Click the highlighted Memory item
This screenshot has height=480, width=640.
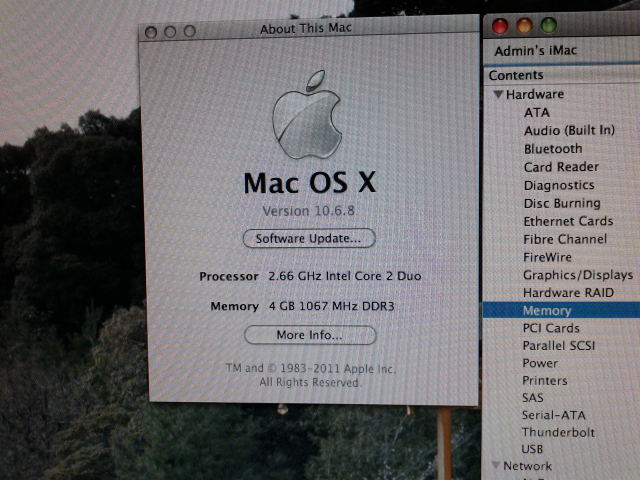click(x=546, y=311)
